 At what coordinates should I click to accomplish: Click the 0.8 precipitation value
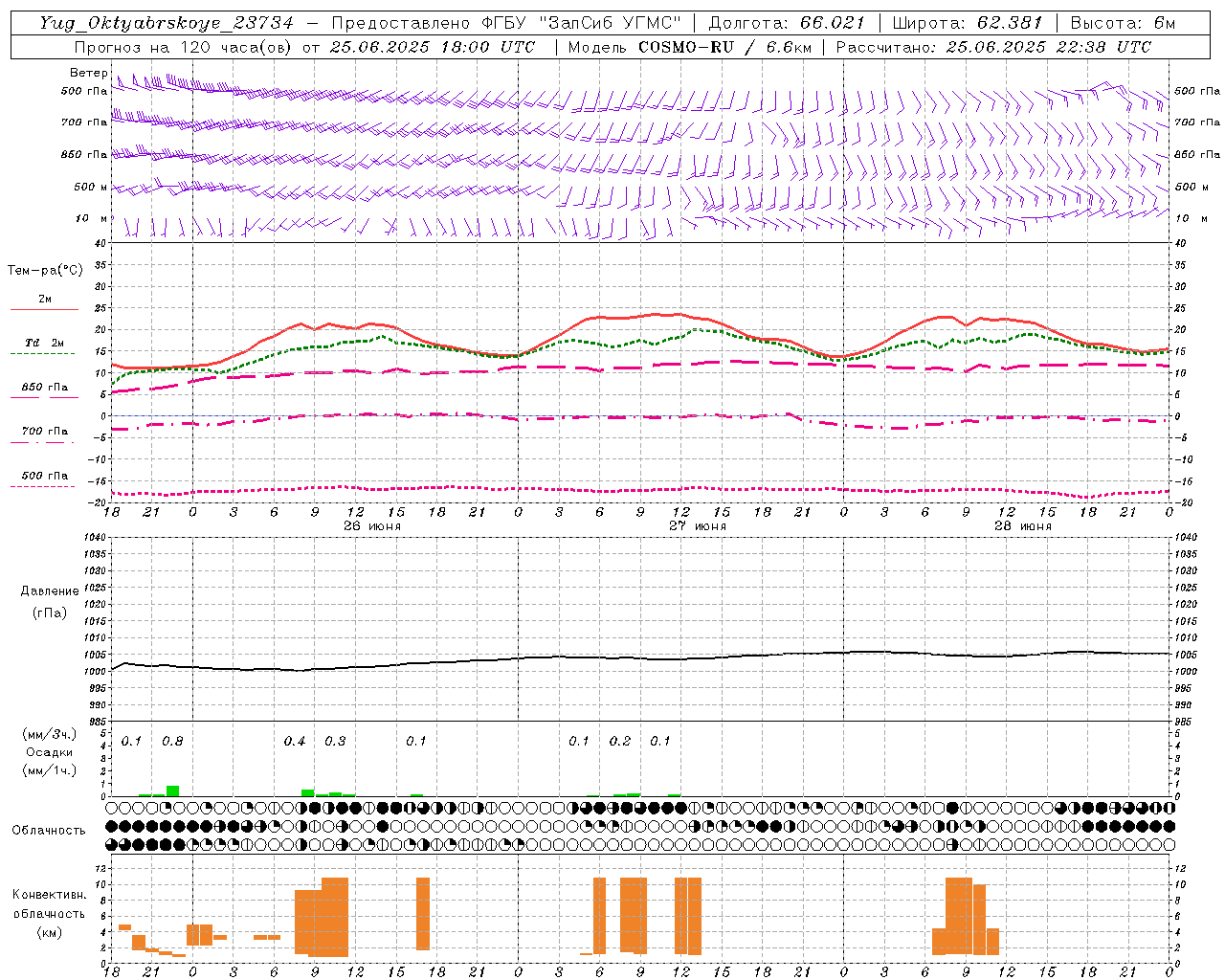pos(172,742)
